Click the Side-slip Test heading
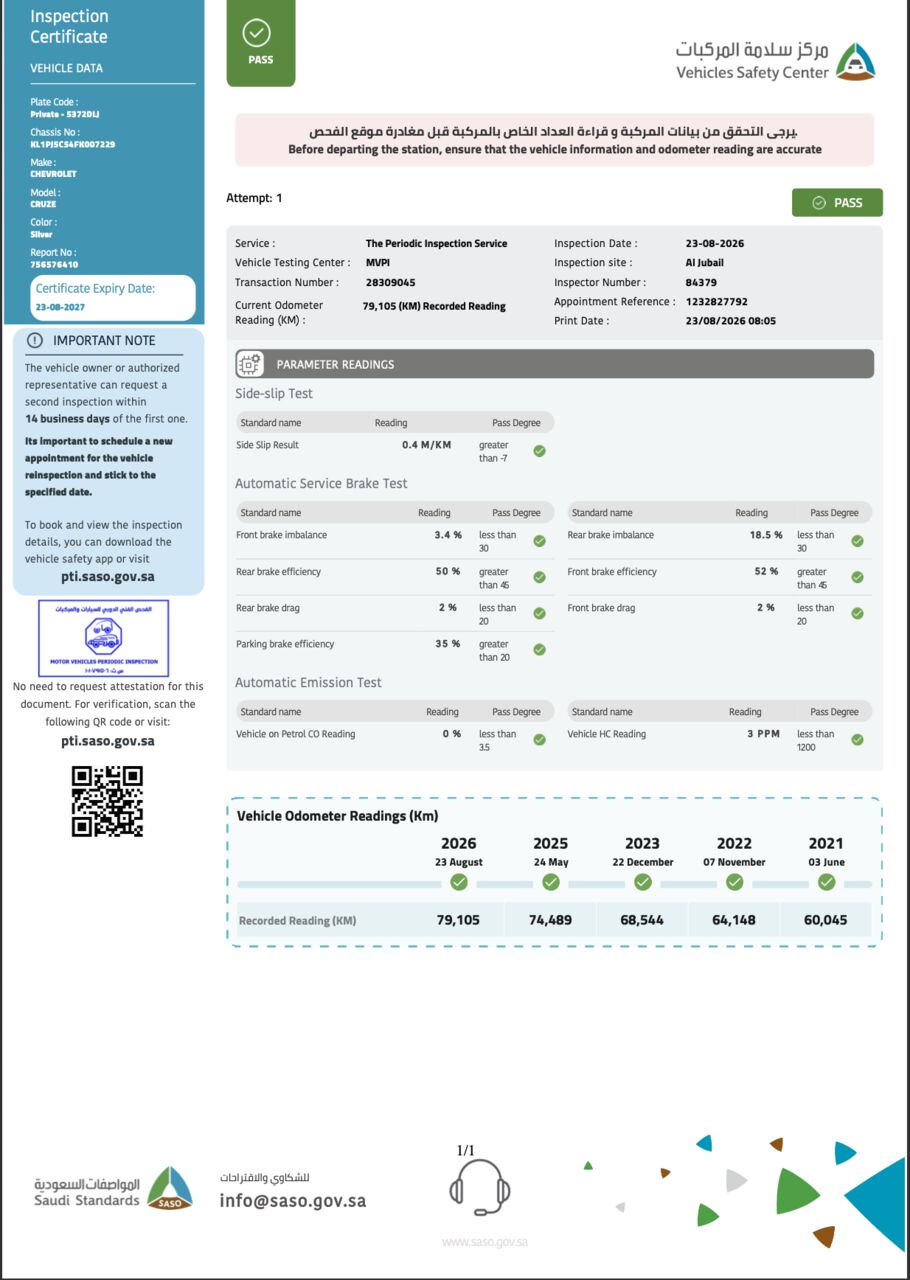Screen dimensions: 910x1280 [x=274, y=394]
